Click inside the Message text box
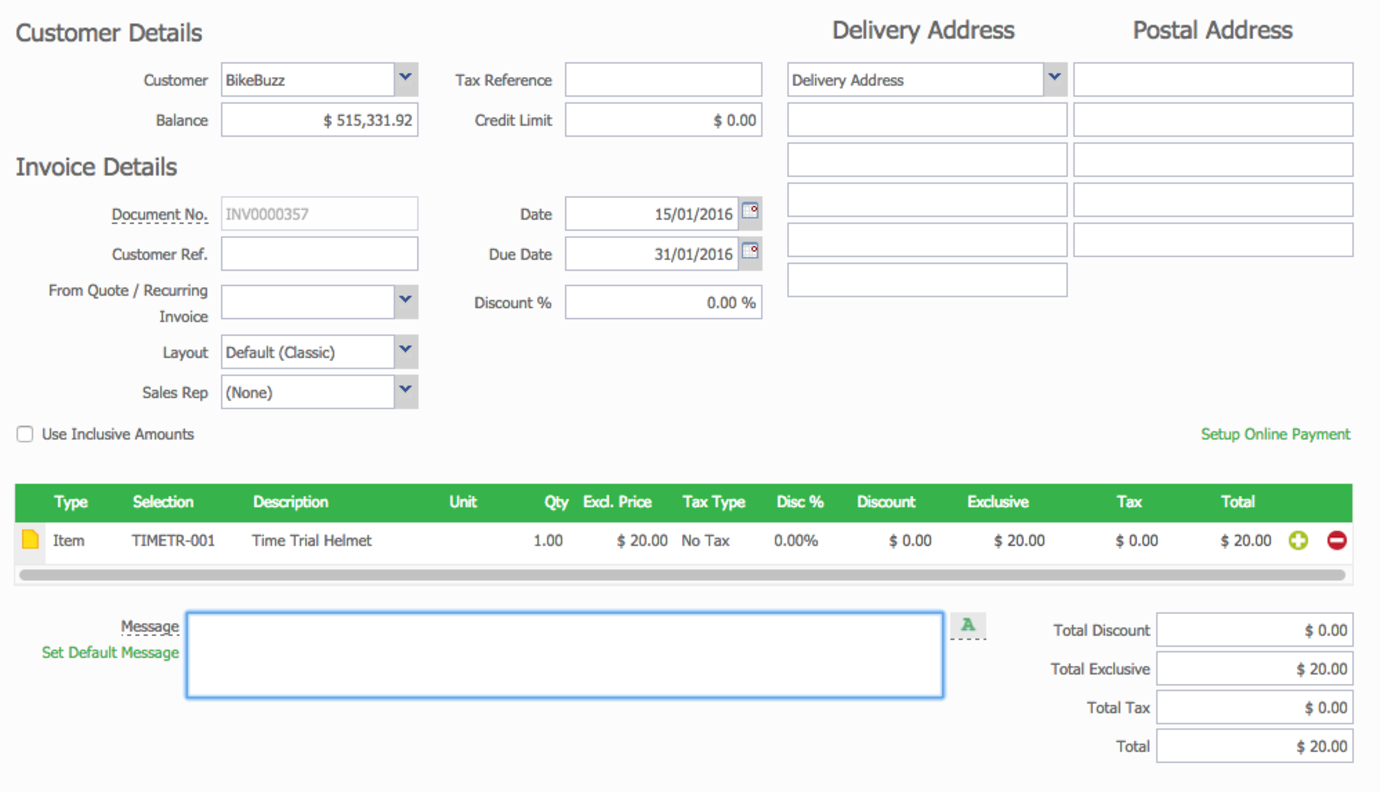Viewport: 1380px width, 792px height. (563, 655)
